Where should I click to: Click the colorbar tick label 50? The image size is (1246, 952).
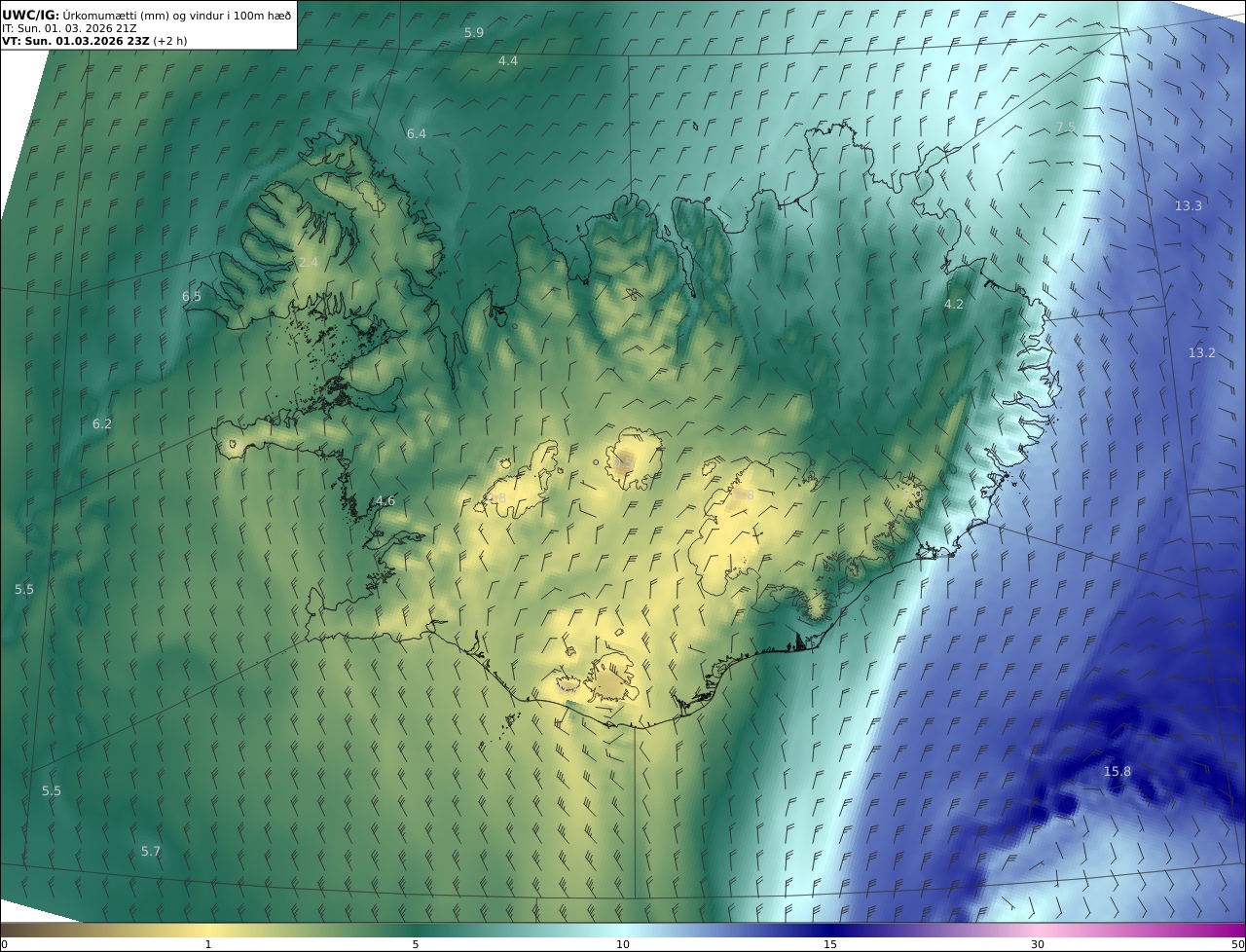coord(1237,944)
